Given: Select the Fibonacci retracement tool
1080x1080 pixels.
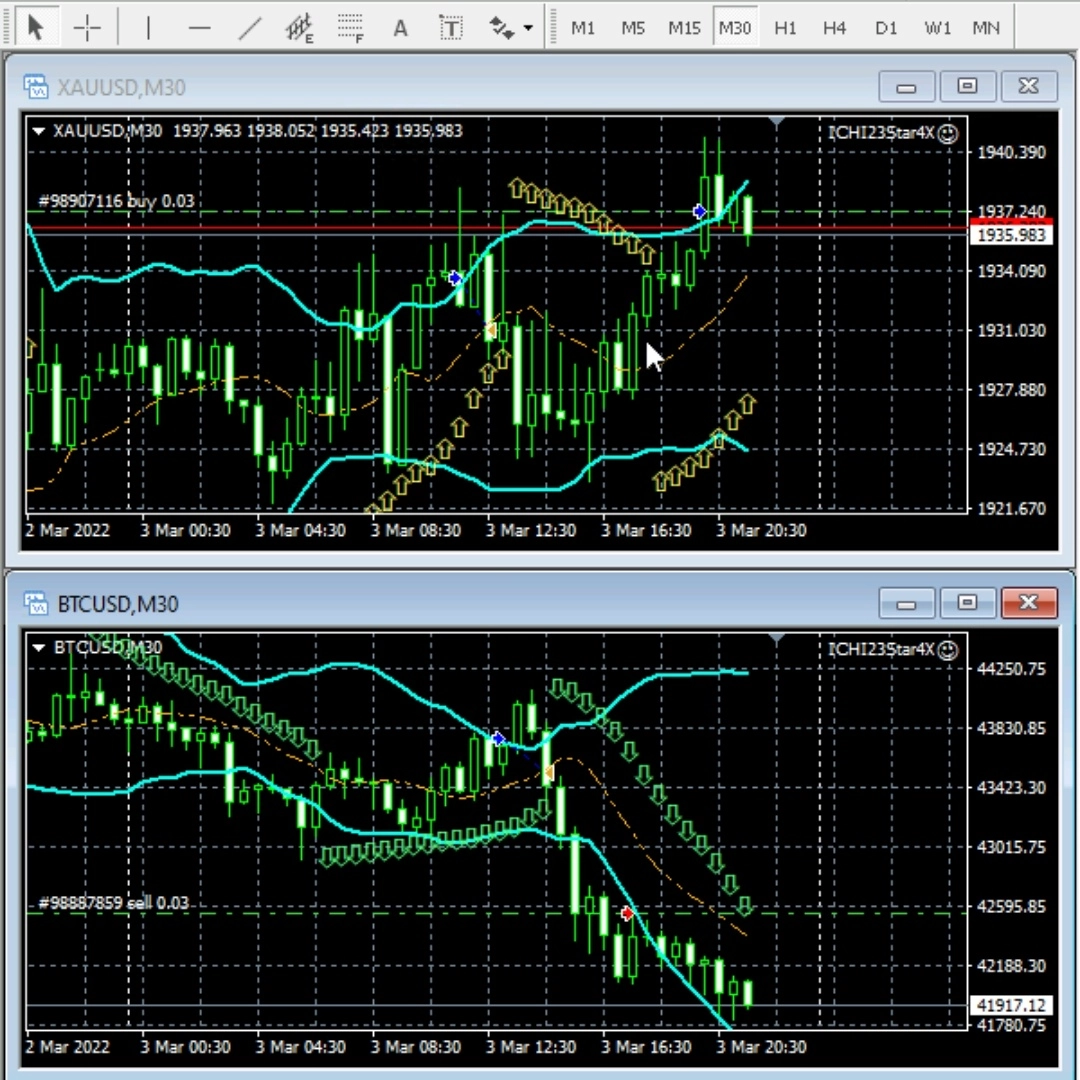Looking at the screenshot, I should point(351,28).
